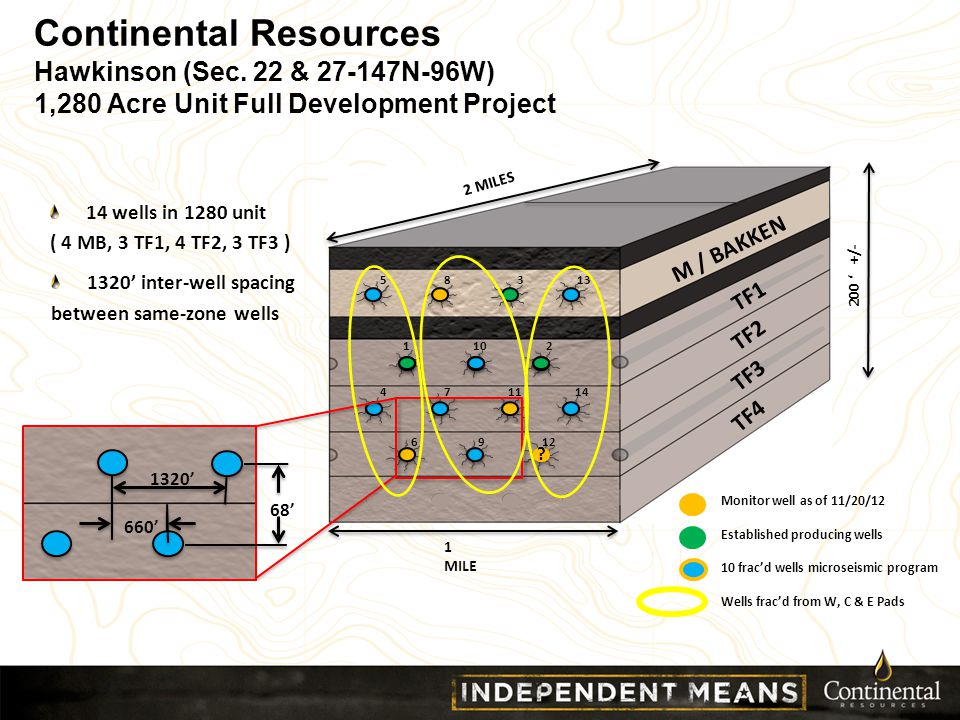Click the 'INDEPENDENT MEANS' banner
This screenshot has width=960, height=720.
(x=629, y=692)
